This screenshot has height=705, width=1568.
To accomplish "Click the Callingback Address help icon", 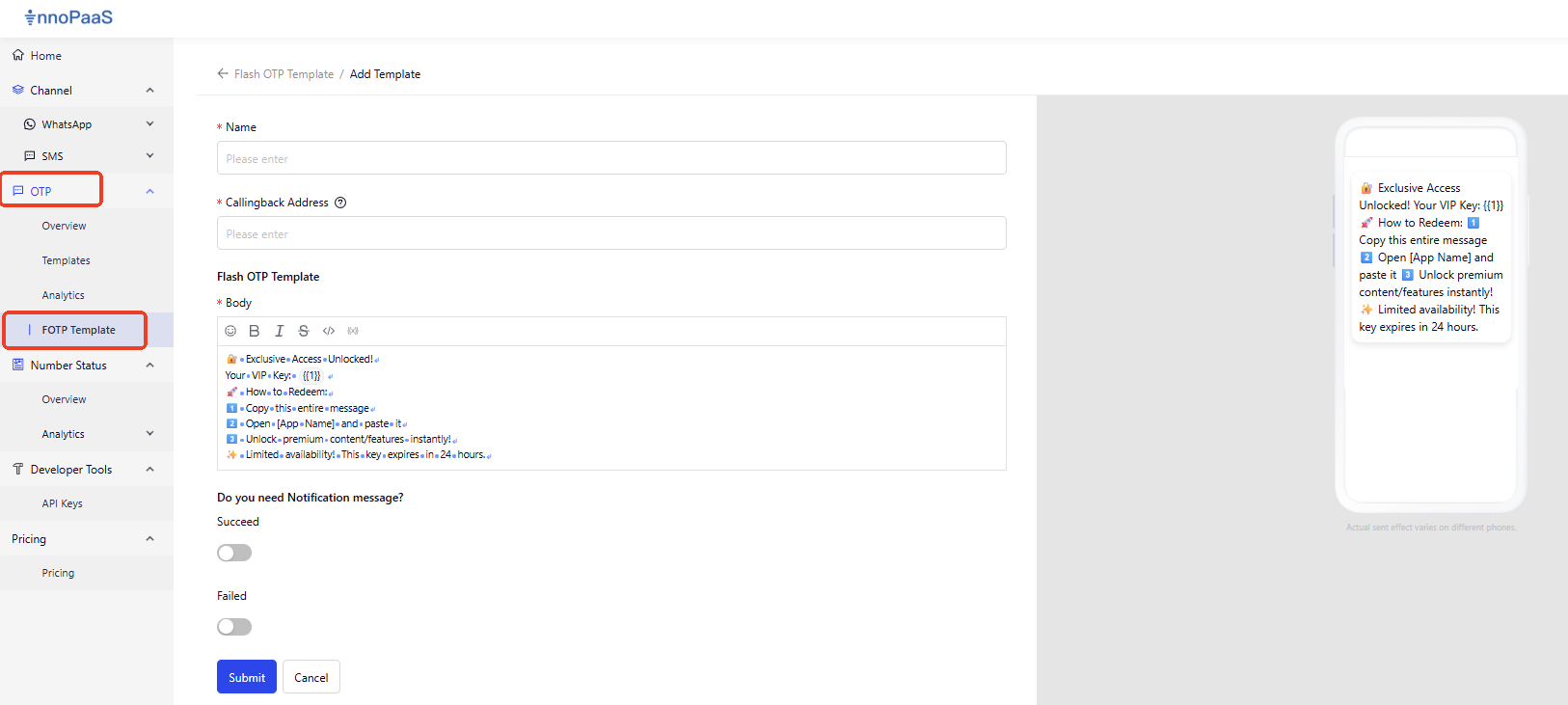I will [x=340, y=203].
